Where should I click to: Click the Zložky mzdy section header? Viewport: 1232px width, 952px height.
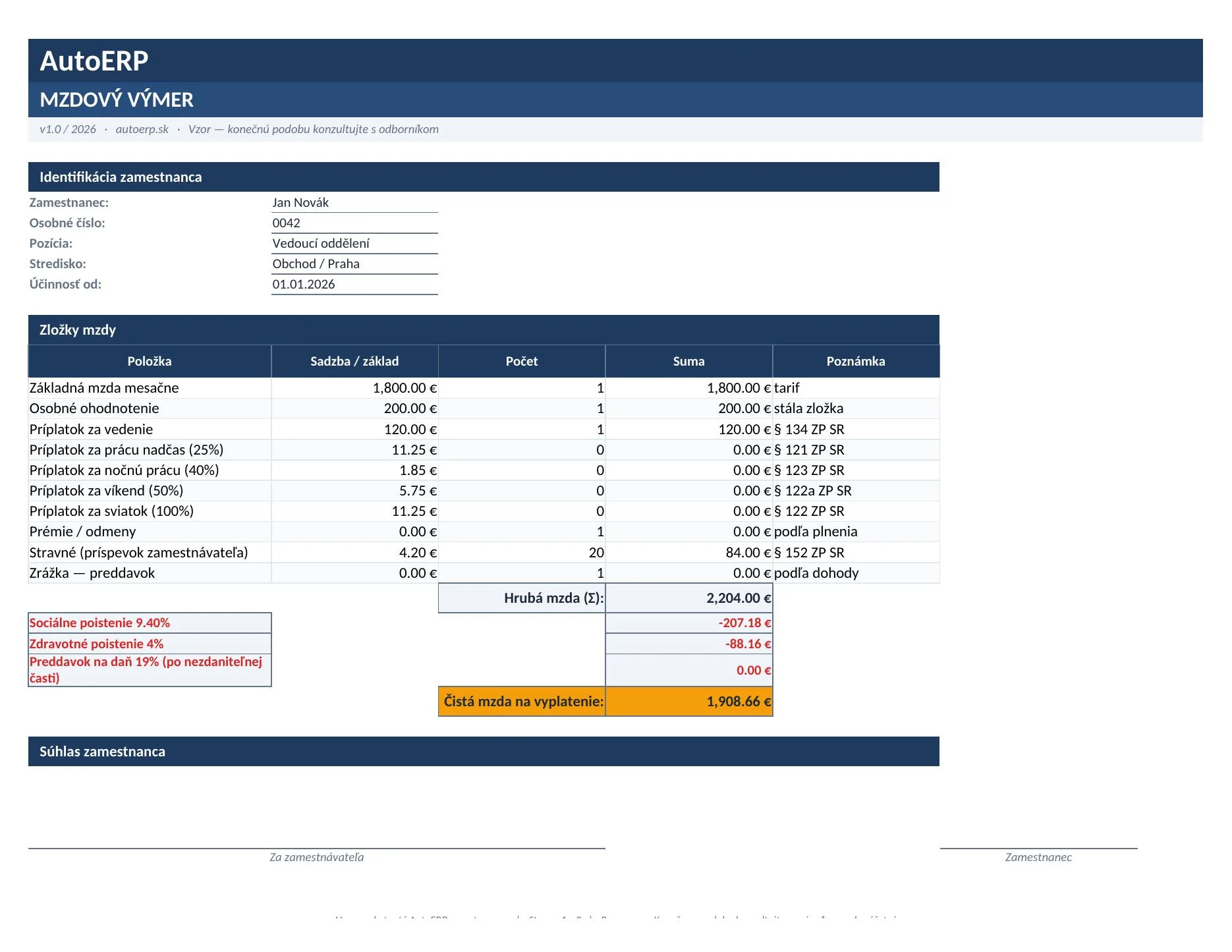pos(484,330)
